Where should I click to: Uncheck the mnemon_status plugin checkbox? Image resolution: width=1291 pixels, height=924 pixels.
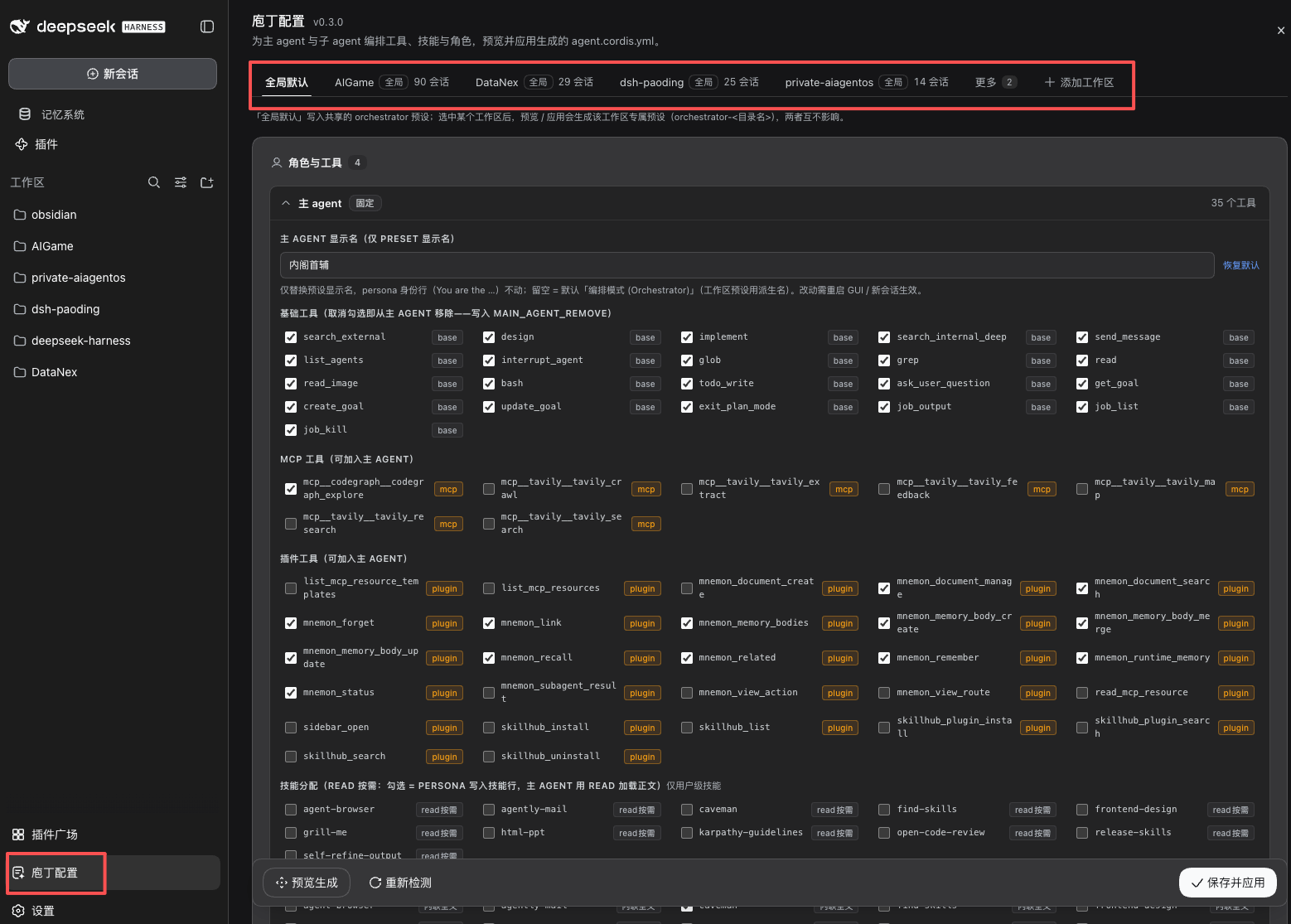pyautogui.click(x=291, y=693)
